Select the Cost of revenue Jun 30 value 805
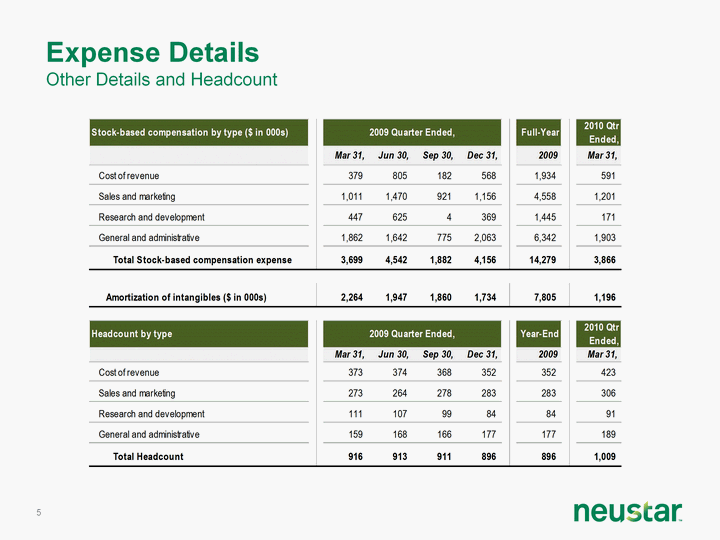Viewport: 720px width, 540px height. click(x=399, y=176)
